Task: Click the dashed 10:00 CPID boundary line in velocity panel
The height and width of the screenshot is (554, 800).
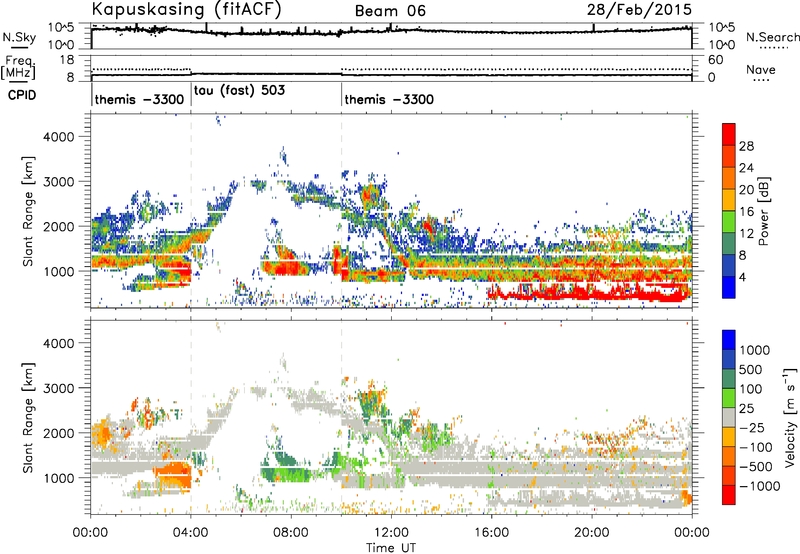Action: [341, 417]
